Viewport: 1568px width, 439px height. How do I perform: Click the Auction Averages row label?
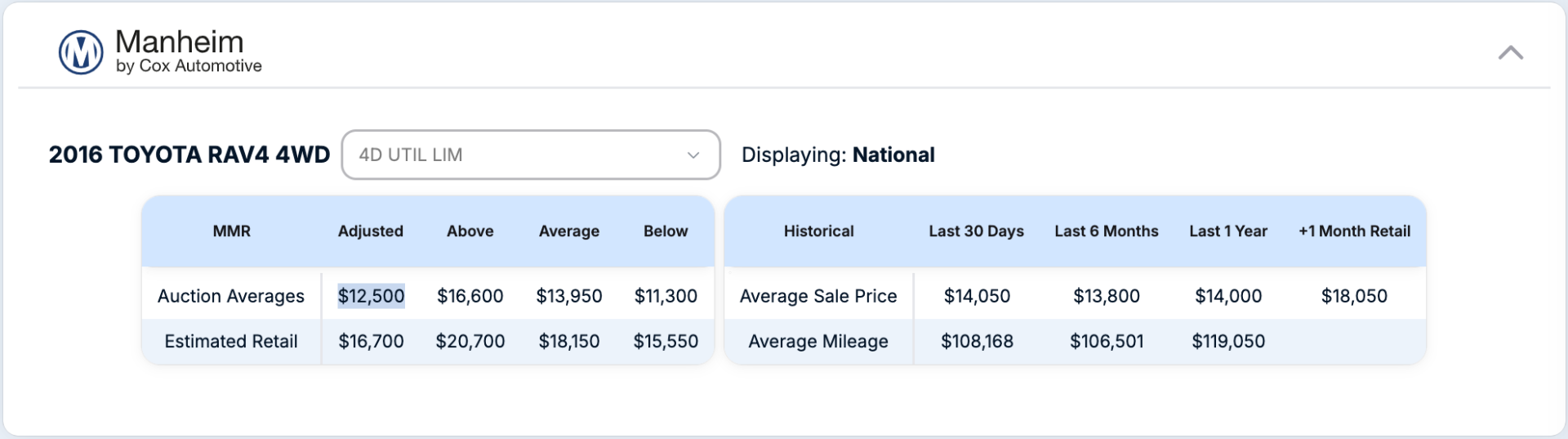[231, 296]
